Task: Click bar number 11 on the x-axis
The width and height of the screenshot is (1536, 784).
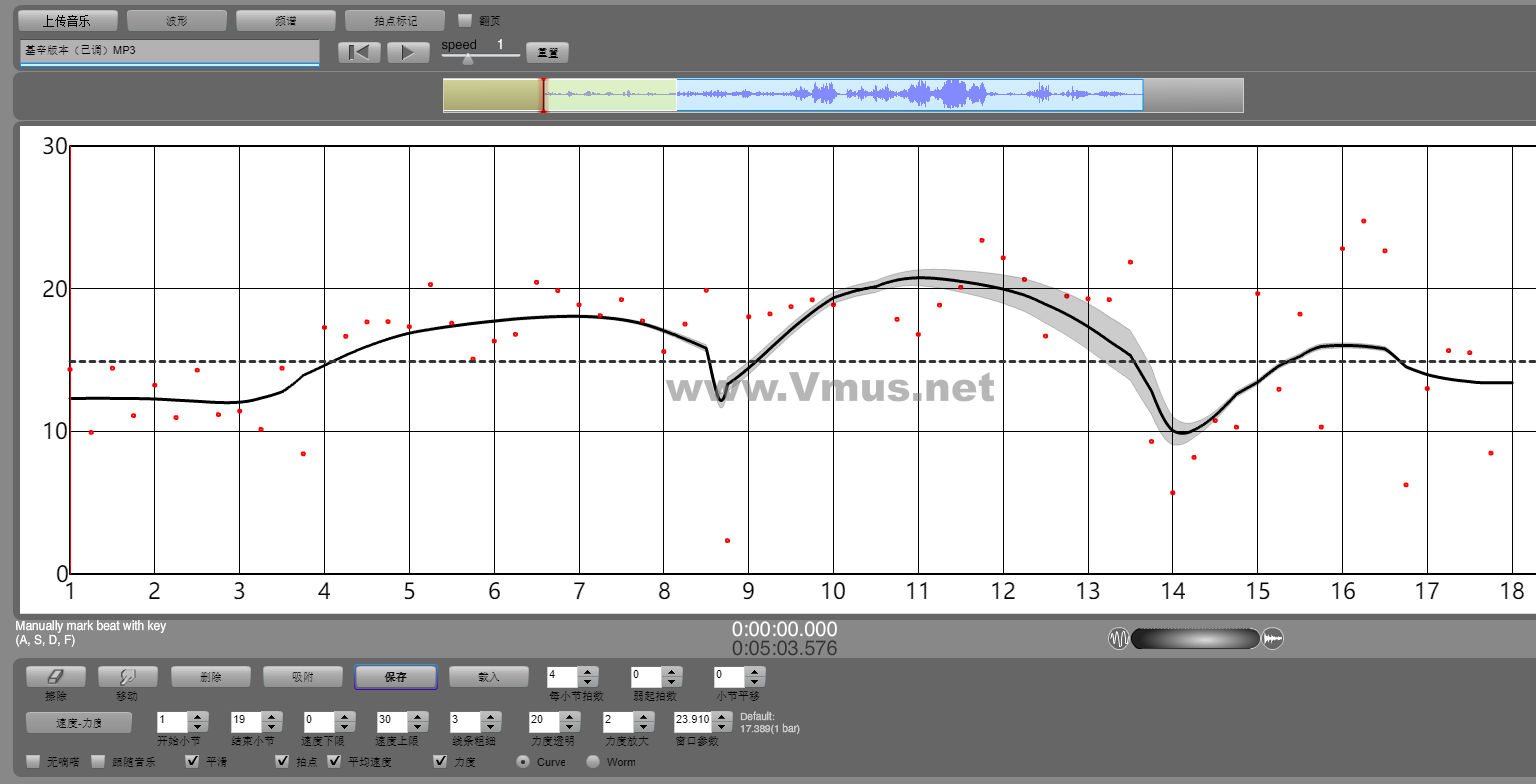Action: (x=917, y=590)
